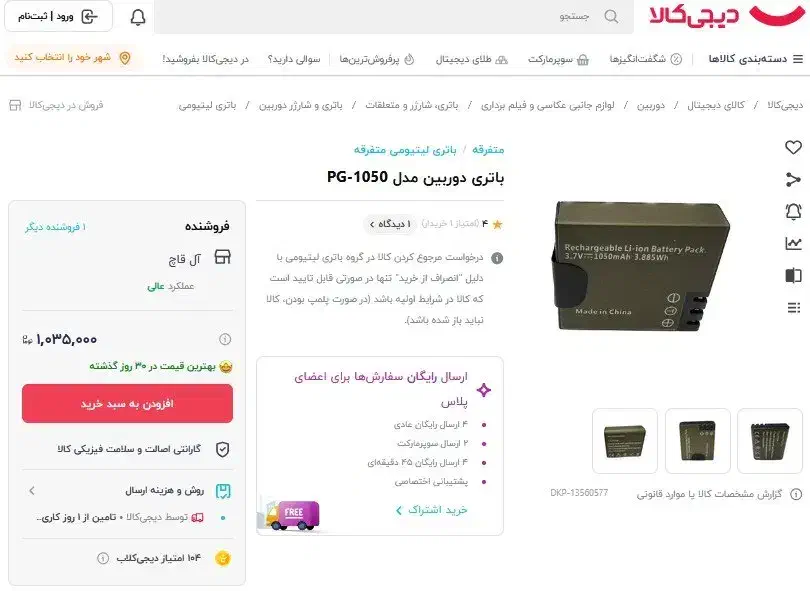
Task: Click the share product icon
Action: pyautogui.click(x=793, y=180)
